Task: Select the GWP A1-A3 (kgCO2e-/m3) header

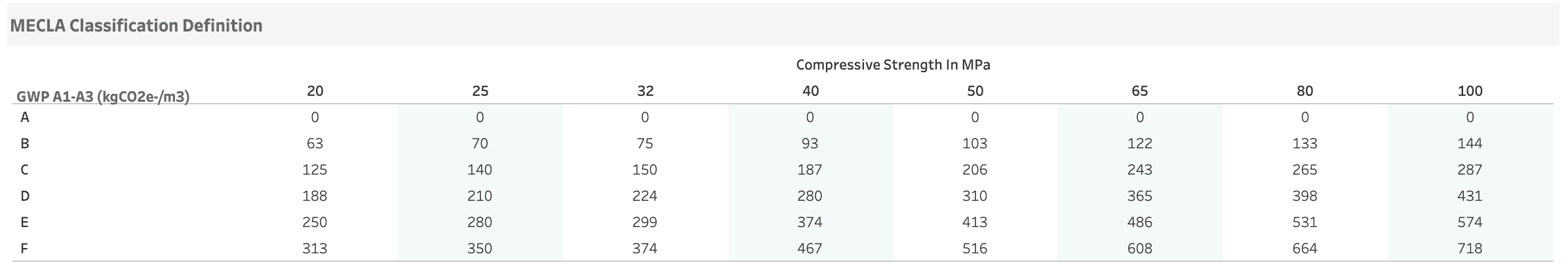Action: pos(103,97)
